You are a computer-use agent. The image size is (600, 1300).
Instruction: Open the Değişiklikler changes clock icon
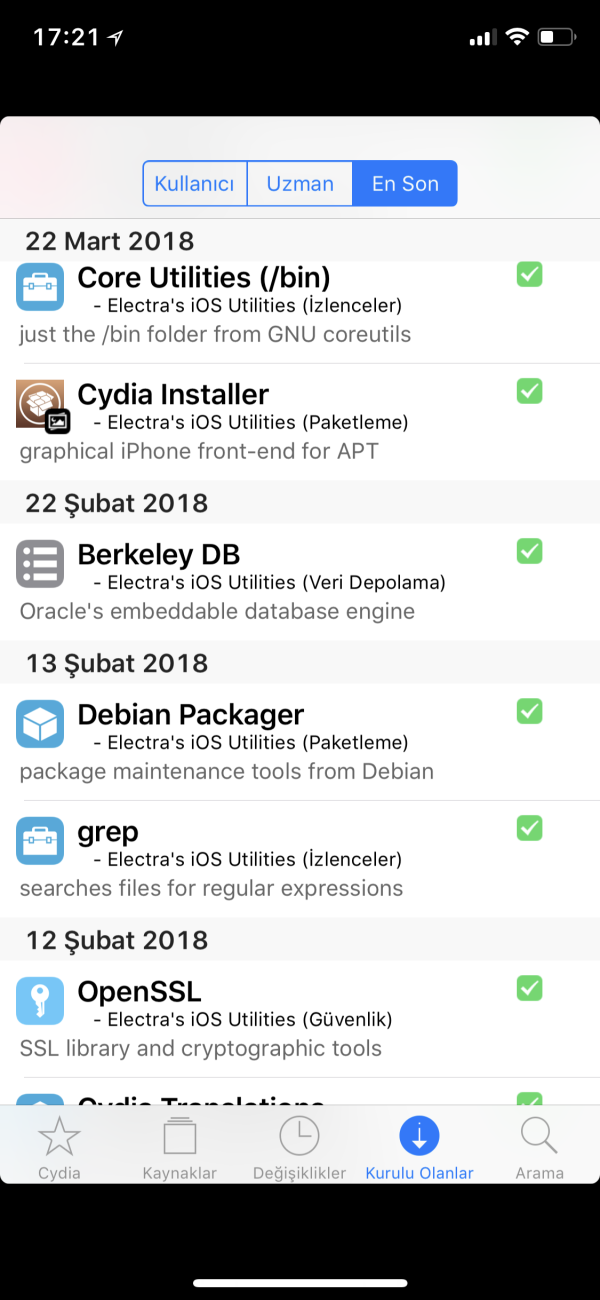pos(299,1135)
